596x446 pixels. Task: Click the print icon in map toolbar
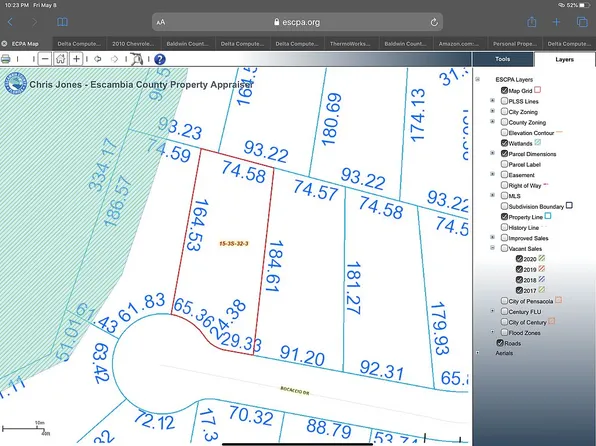pos(5,59)
